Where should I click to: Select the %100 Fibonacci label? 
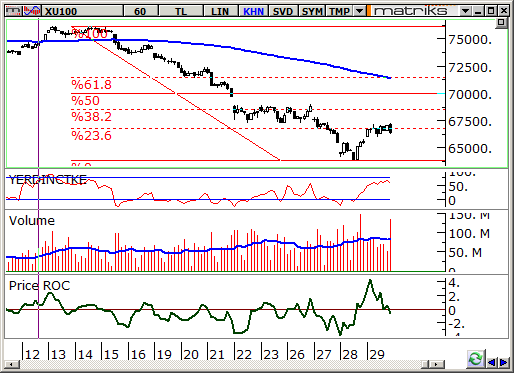point(89,34)
